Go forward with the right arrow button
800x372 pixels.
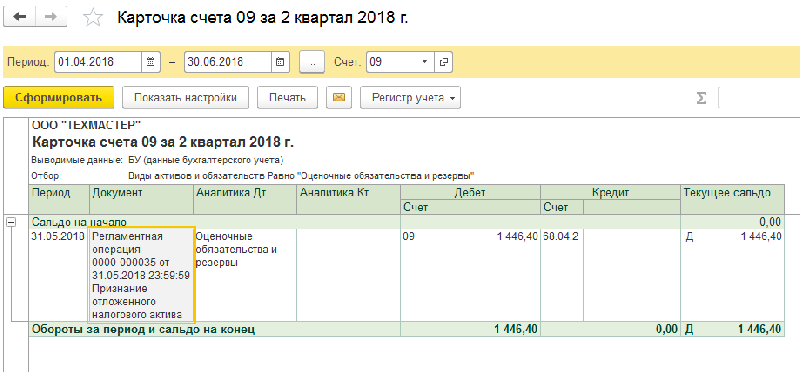51,17
